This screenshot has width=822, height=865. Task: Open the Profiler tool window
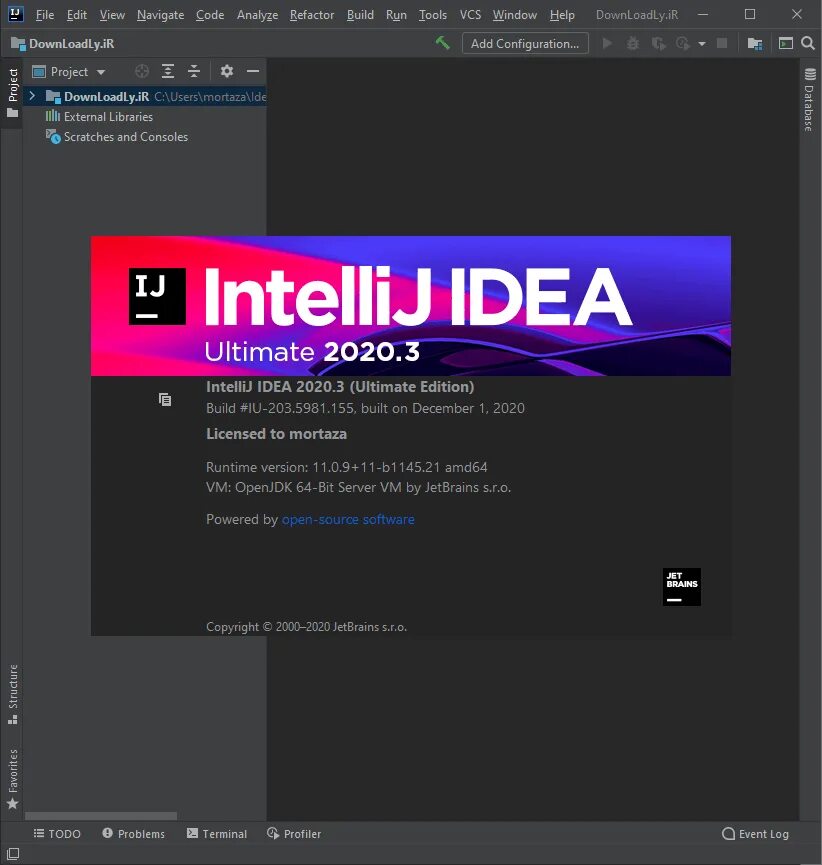[x=294, y=834]
